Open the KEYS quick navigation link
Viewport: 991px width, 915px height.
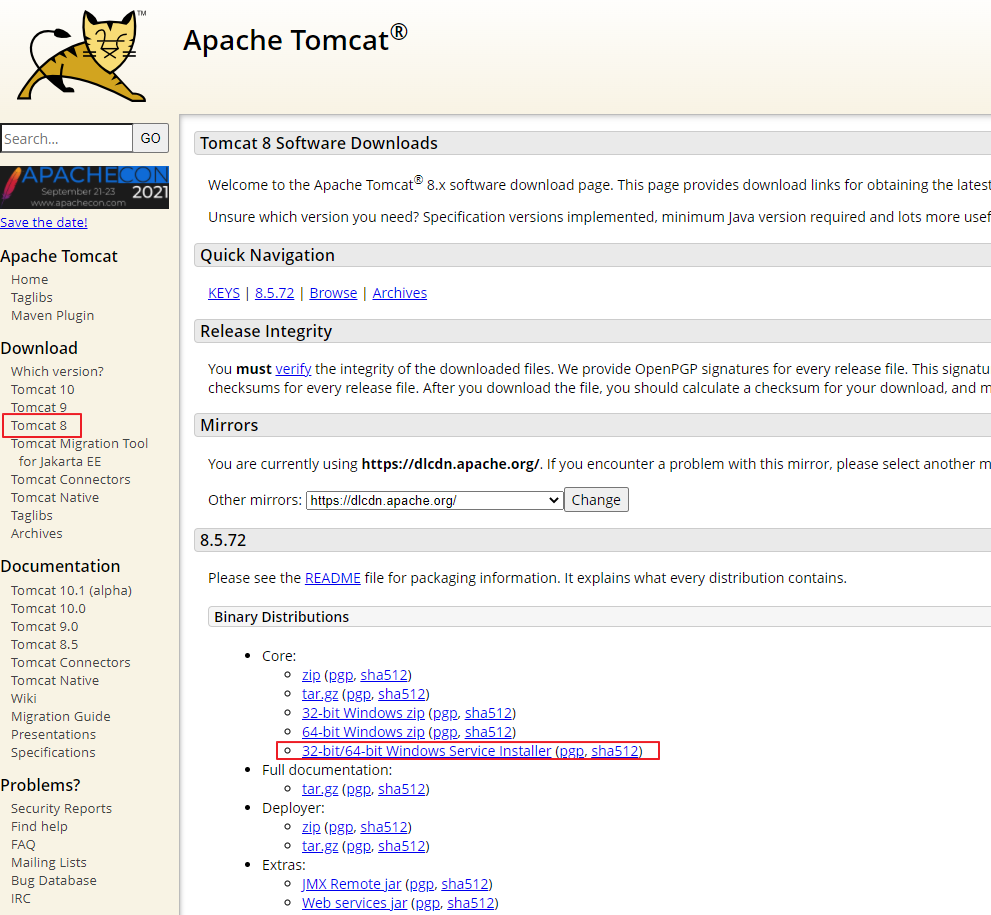pos(224,293)
